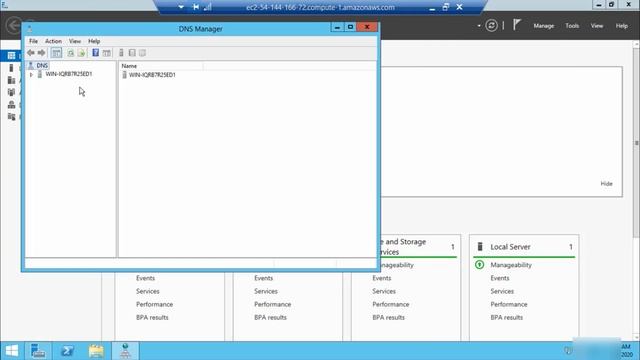This screenshot has height=360, width=640.
Task: Open the Help menu in DNS Manager
Action: click(x=94, y=41)
